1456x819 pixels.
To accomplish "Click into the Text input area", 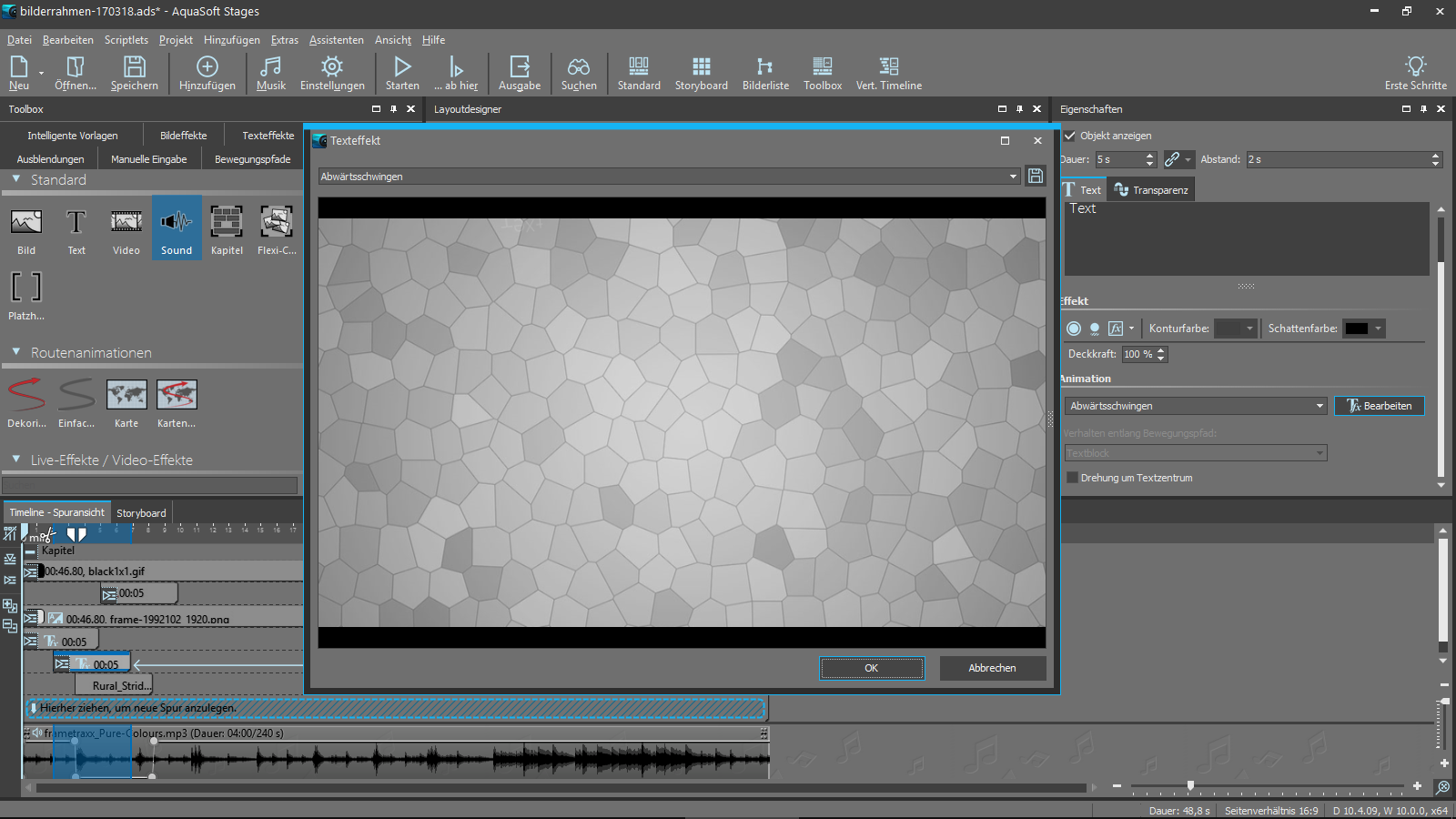I will tap(1247, 238).
